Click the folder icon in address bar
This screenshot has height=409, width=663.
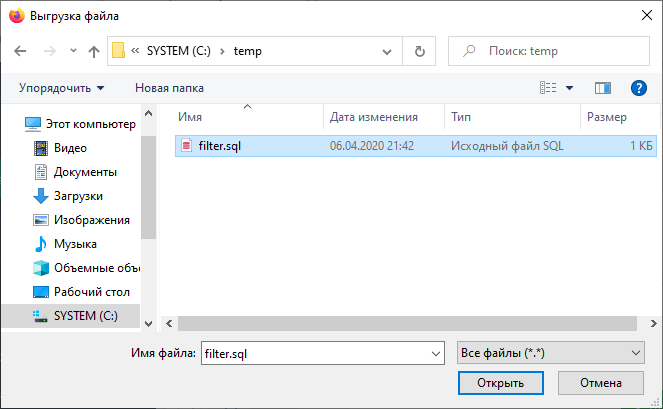coord(118,51)
